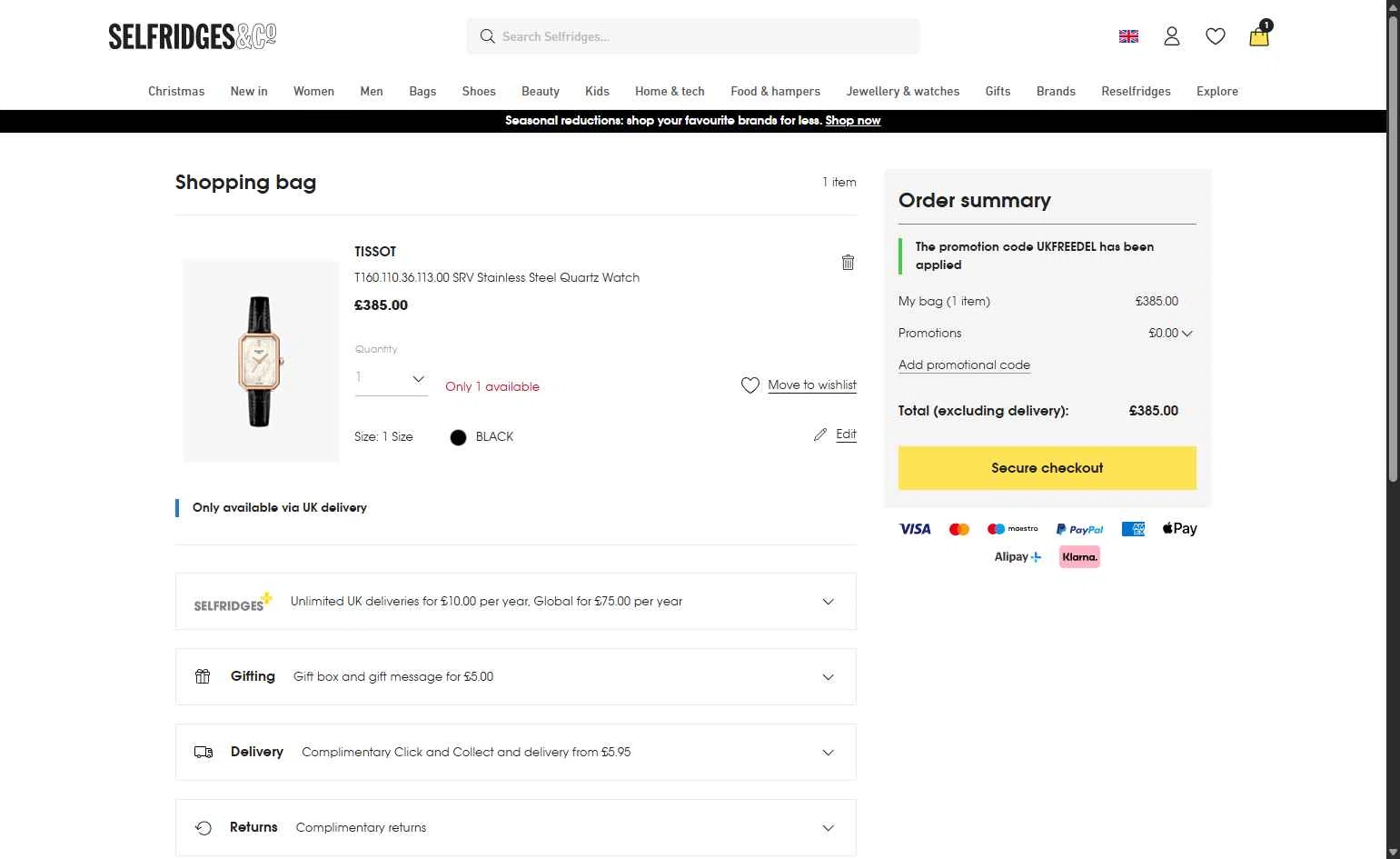Open the Men menu
Viewport: 1400px width, 859px height.
pyautogui.click(x=372, y=91)
